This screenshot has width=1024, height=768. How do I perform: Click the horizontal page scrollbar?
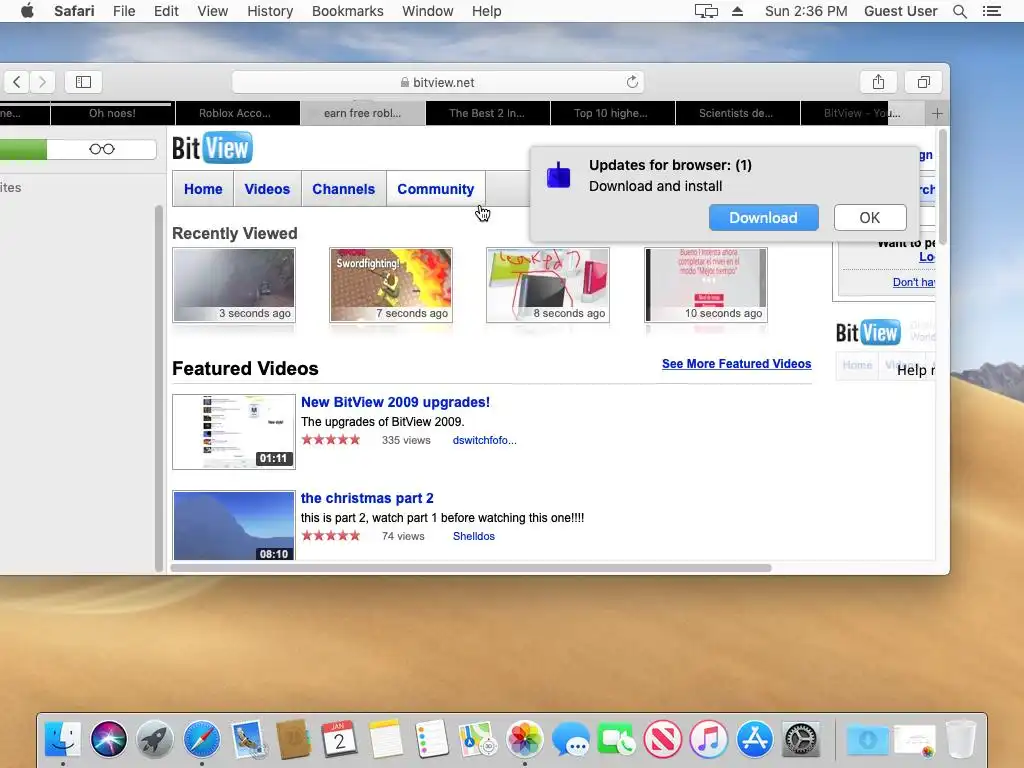point(470,568)
